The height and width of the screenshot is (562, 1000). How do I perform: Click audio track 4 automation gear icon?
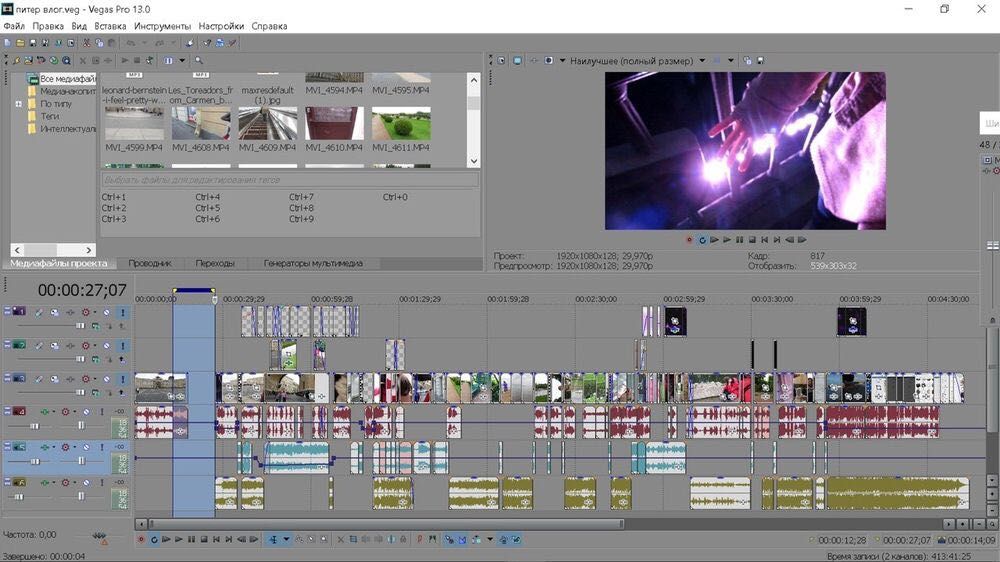click(65, 412)
